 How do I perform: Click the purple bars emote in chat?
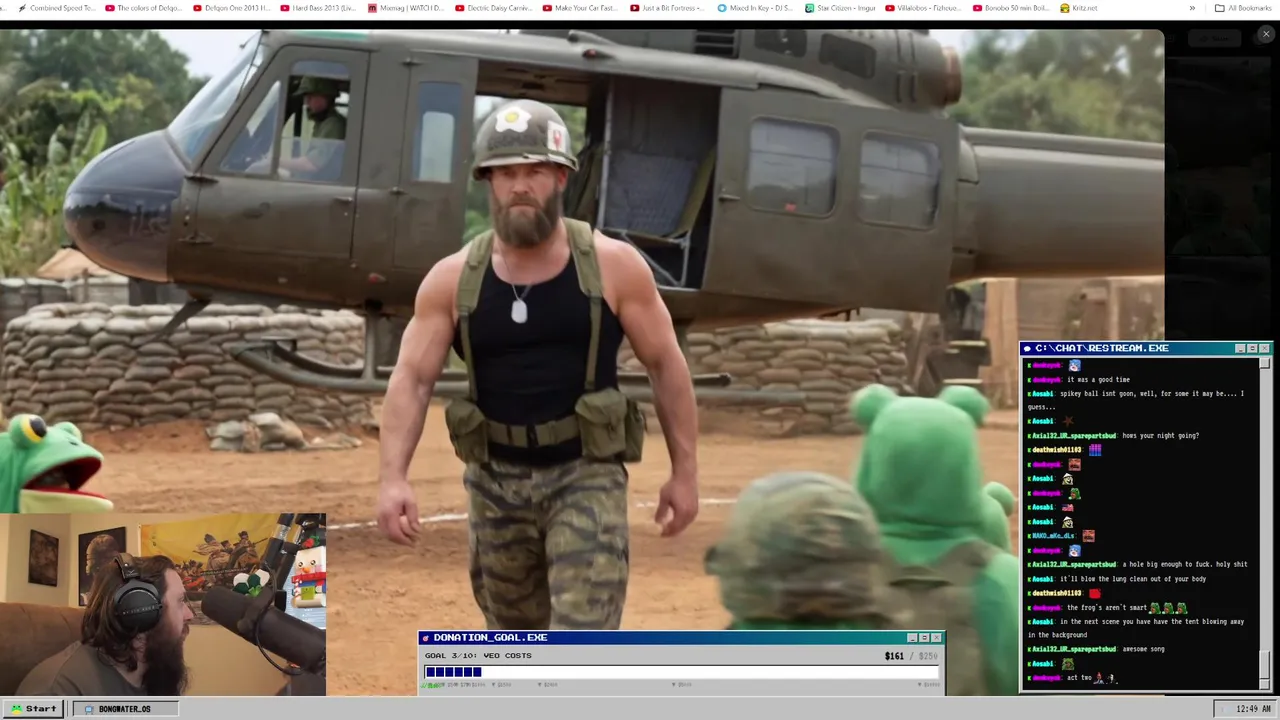coord(1095,450)
